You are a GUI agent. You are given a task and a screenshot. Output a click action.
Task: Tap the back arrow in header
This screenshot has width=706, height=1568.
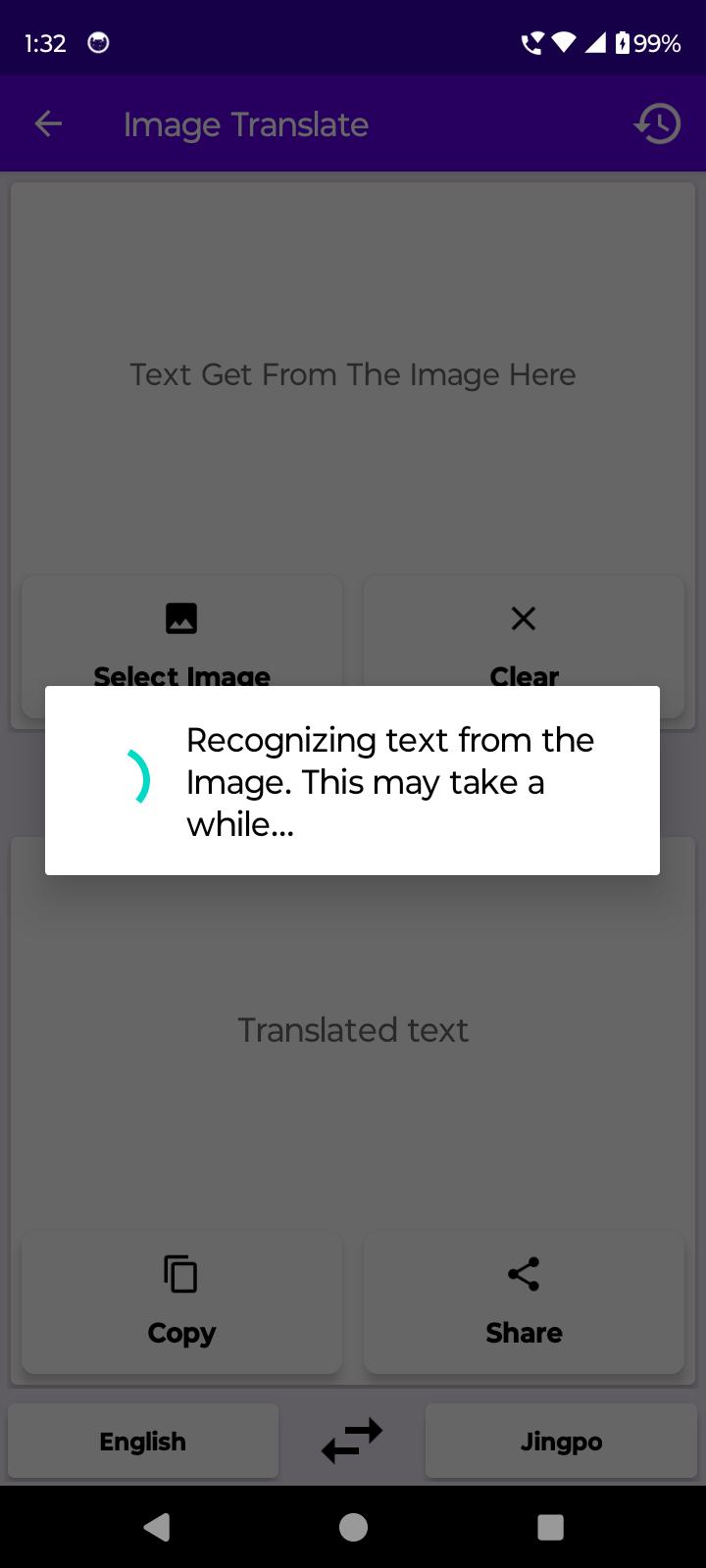click(x=48, y=123)
